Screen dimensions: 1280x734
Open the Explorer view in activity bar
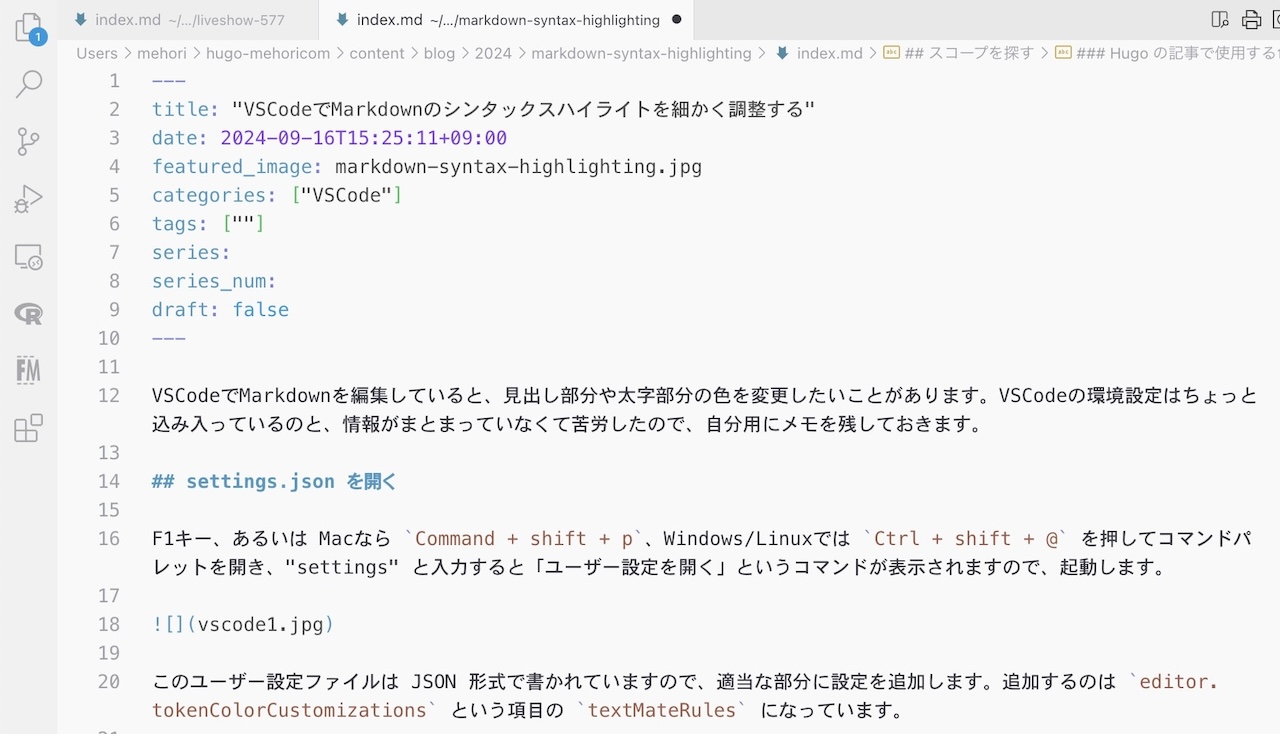29,27
